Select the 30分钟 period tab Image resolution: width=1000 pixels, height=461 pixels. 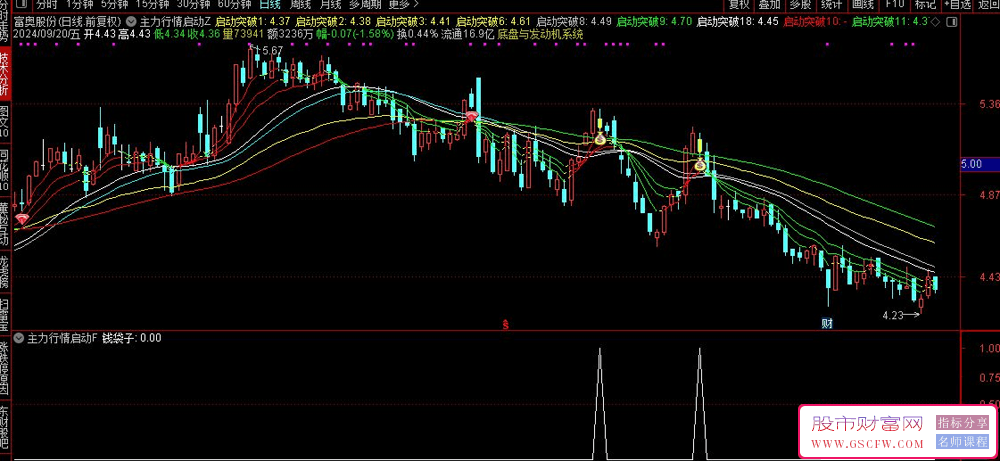[x=191, y=3]
